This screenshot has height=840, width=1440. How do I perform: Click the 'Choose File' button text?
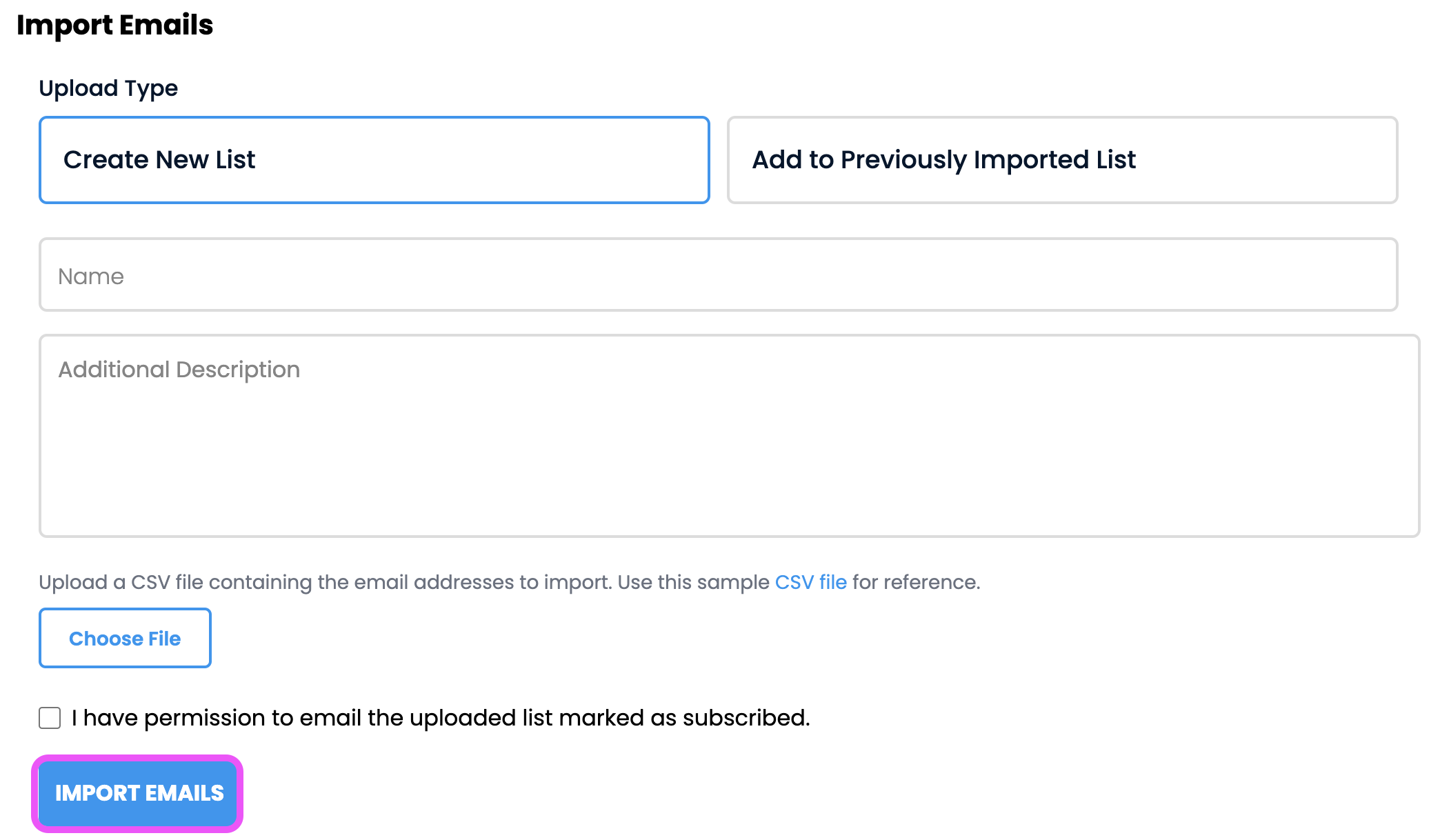click(125, 639)
